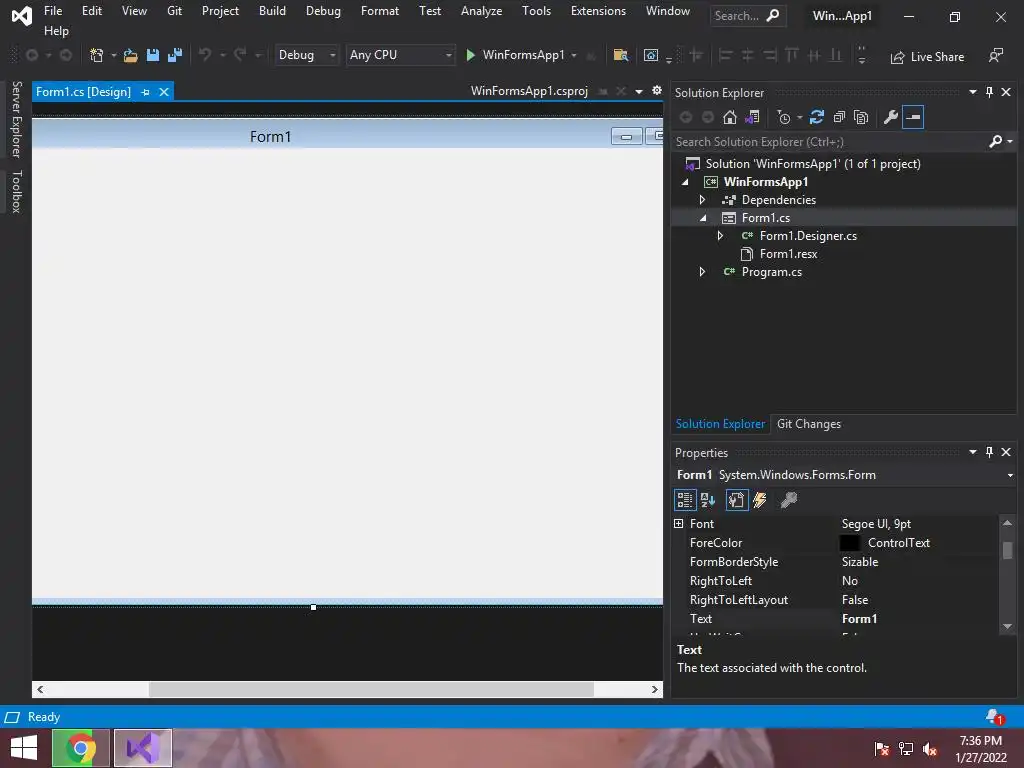This screenshot has width=1024, height=768.
Task: Click the designer horizontal scrollbar thumb
Action: pyautogui.click(x=371, y=690)
